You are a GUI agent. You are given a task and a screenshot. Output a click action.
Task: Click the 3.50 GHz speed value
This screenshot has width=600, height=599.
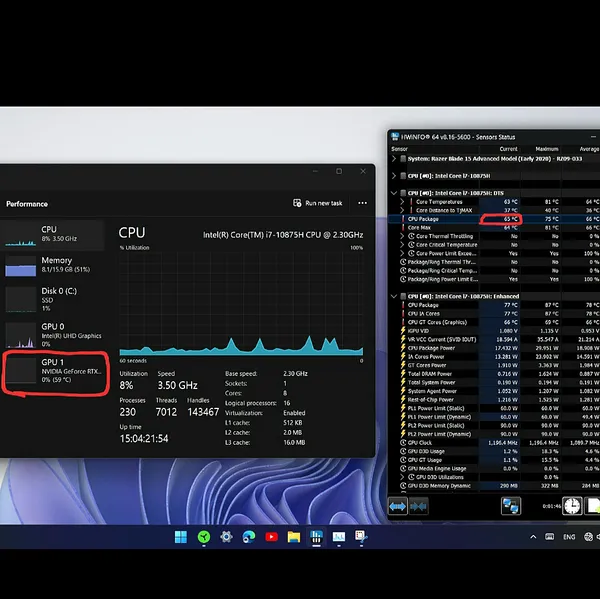pos(178,385)
